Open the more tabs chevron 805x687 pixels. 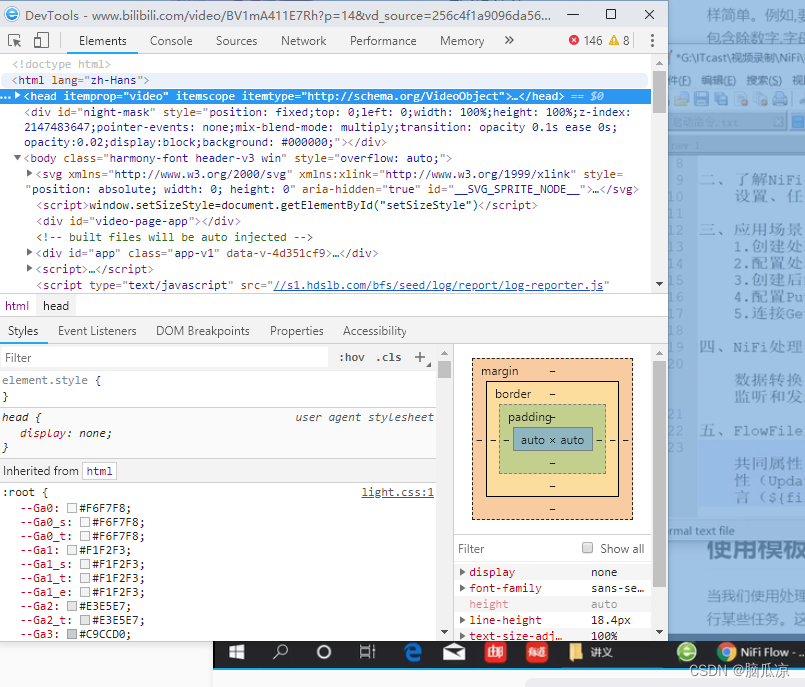click(509, 40)
